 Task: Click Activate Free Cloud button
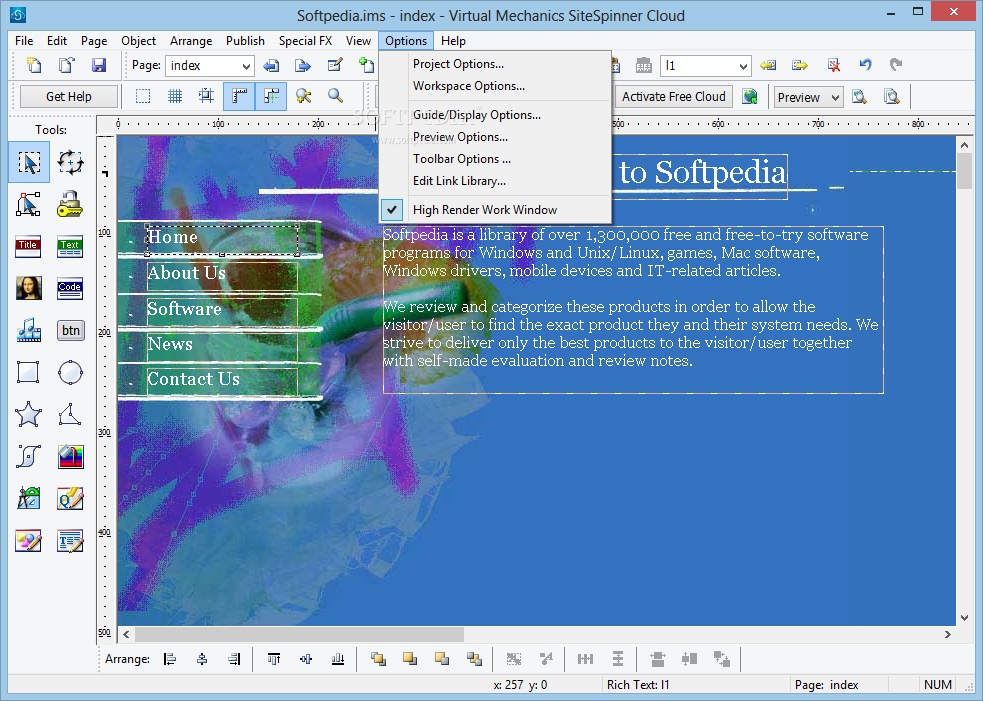[673, 97]
